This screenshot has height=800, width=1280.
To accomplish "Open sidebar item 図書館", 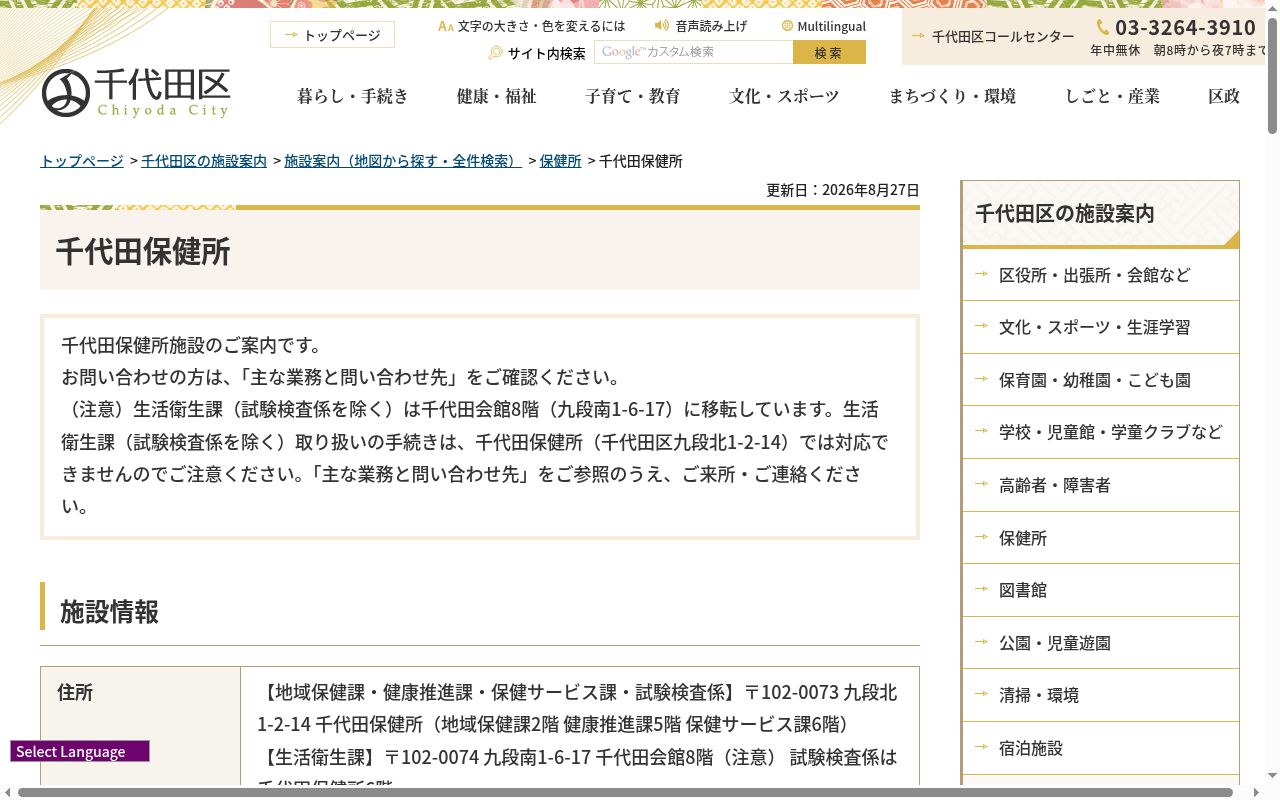I will [1100, 590].
